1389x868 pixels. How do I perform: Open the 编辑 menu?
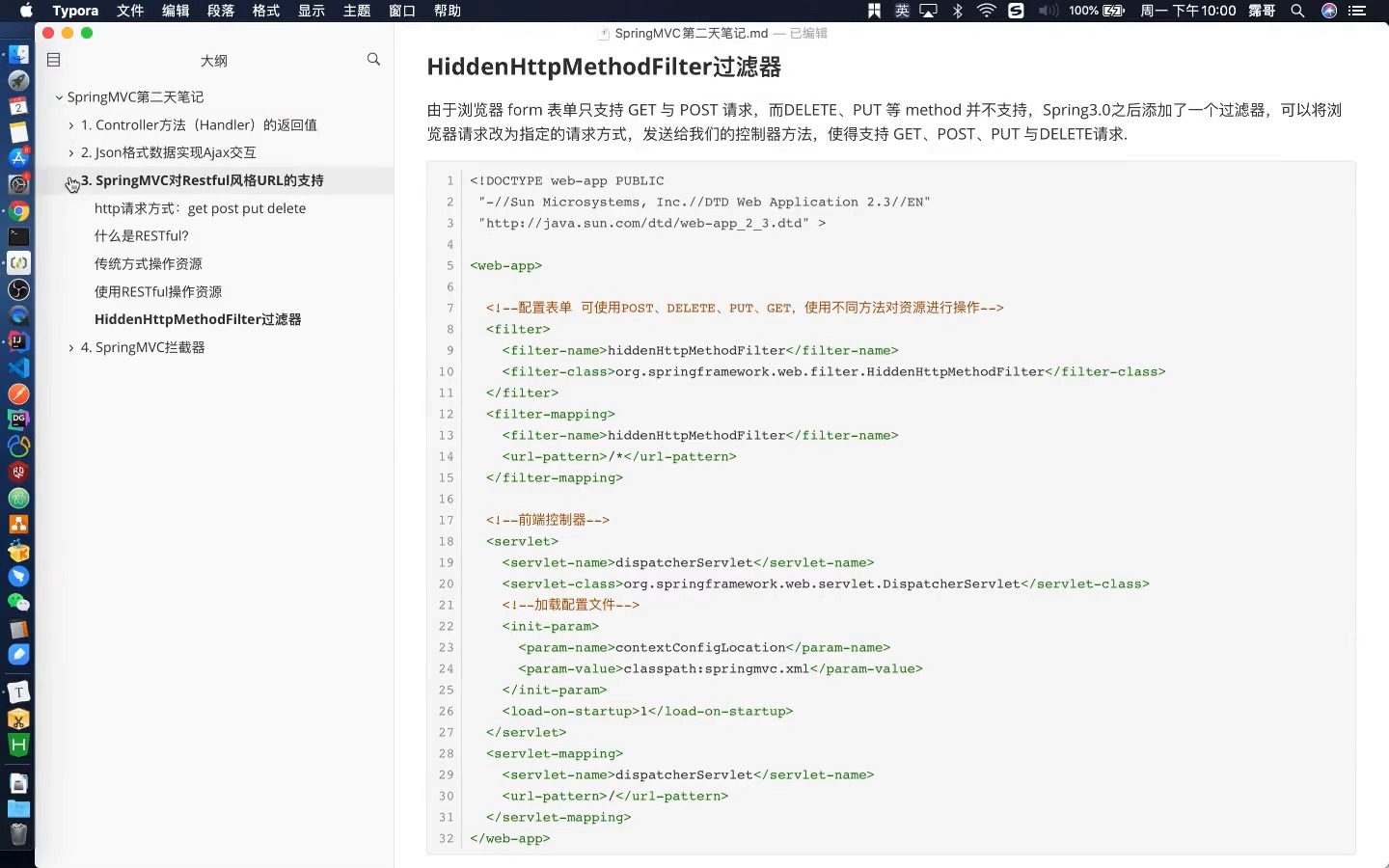(176, 11)
